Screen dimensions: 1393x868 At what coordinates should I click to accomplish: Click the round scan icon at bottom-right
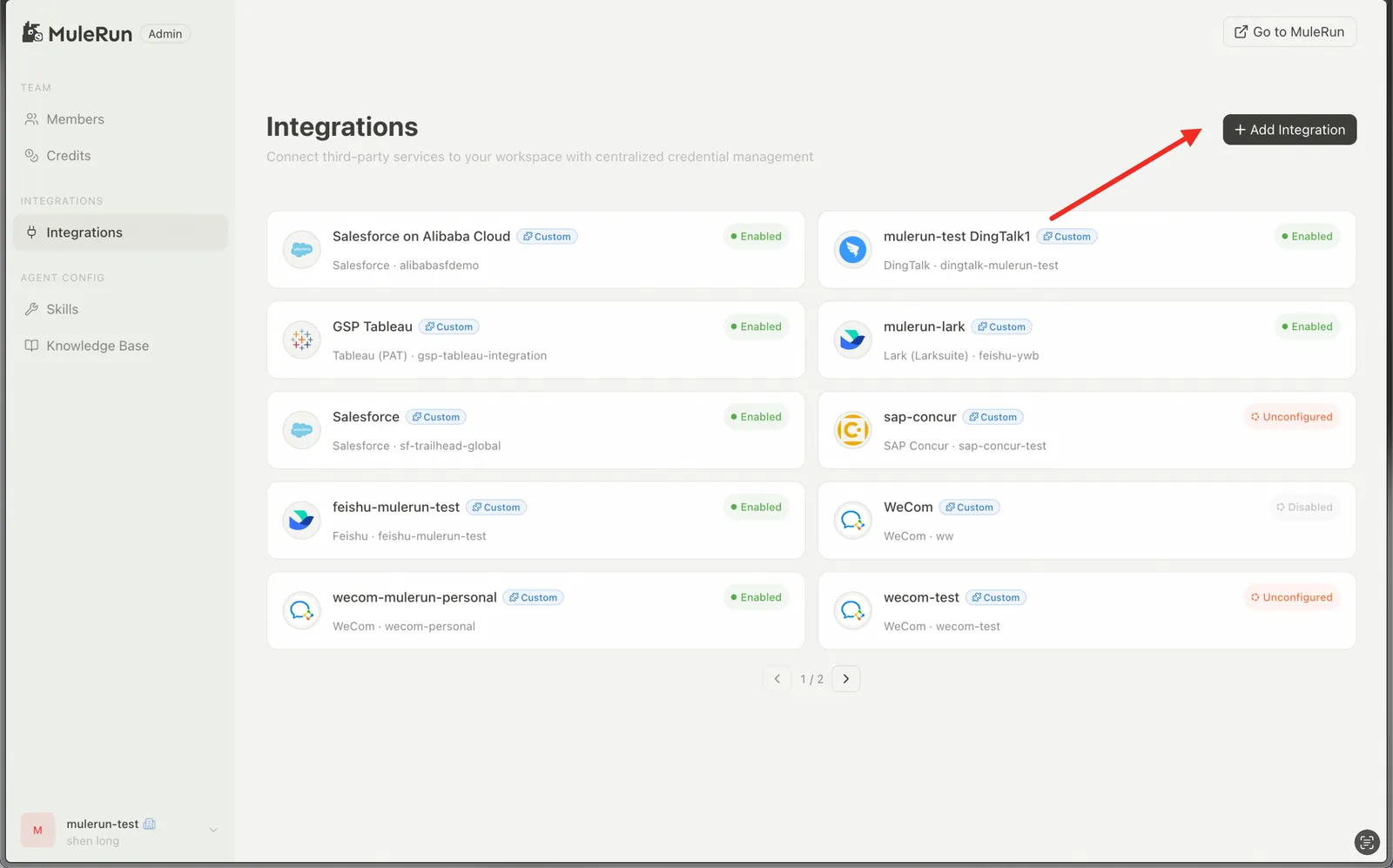click(x=1367, y=842)
